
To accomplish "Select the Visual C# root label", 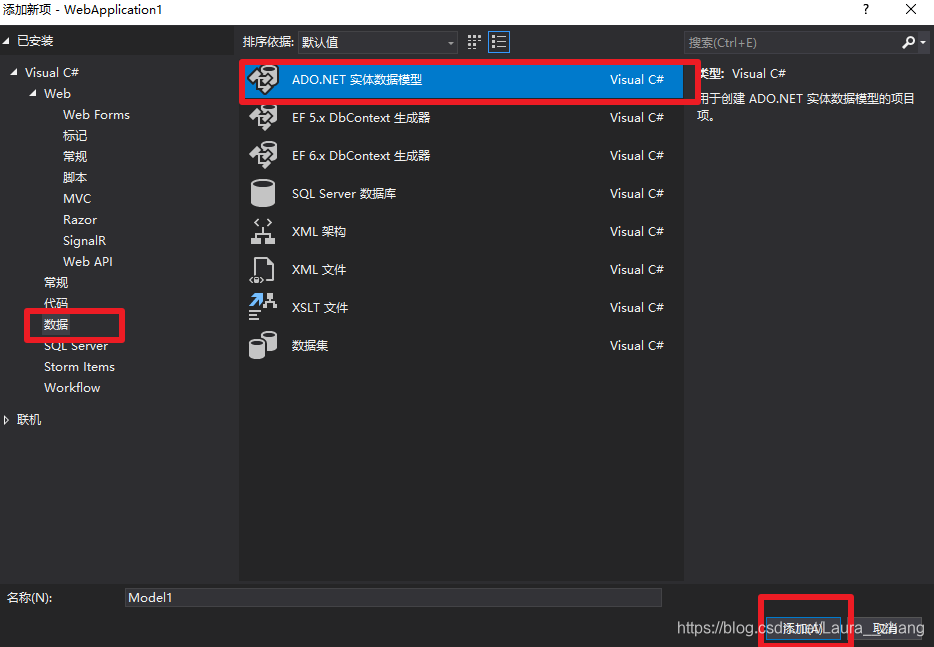I will [x=52, y=73].
